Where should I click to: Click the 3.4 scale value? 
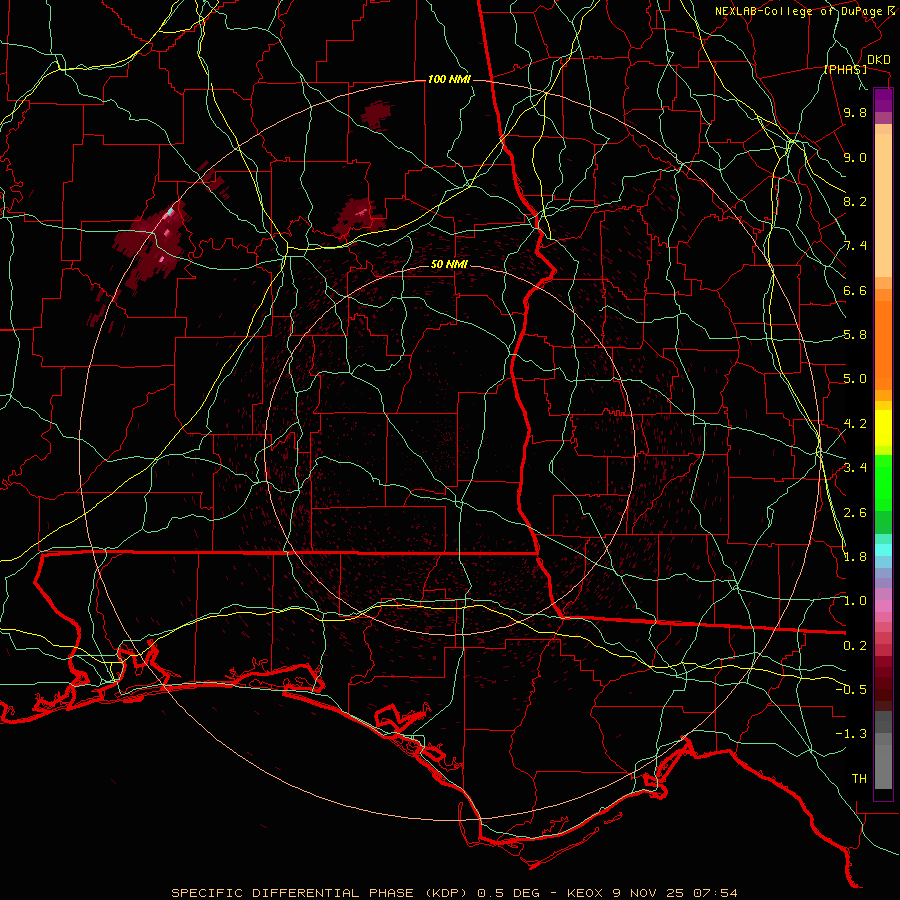click(855, 468)
